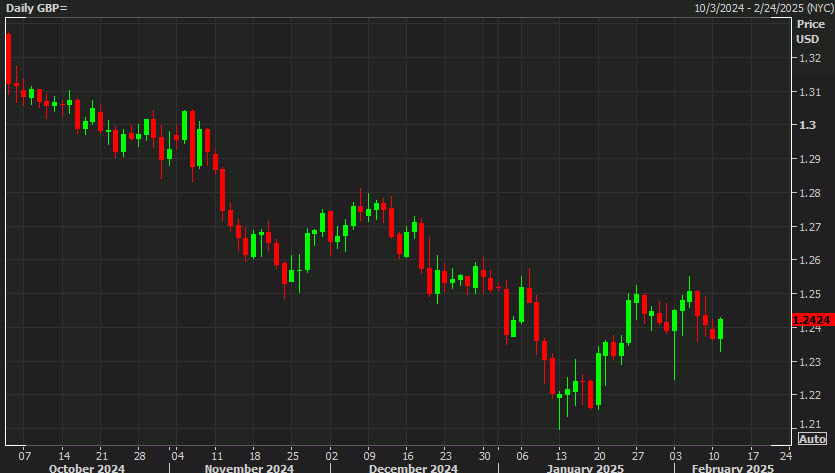The width and height of the screenshot is (835, 473).
Task: Click the 09 date tick in December
Action: tap(370, 456)
